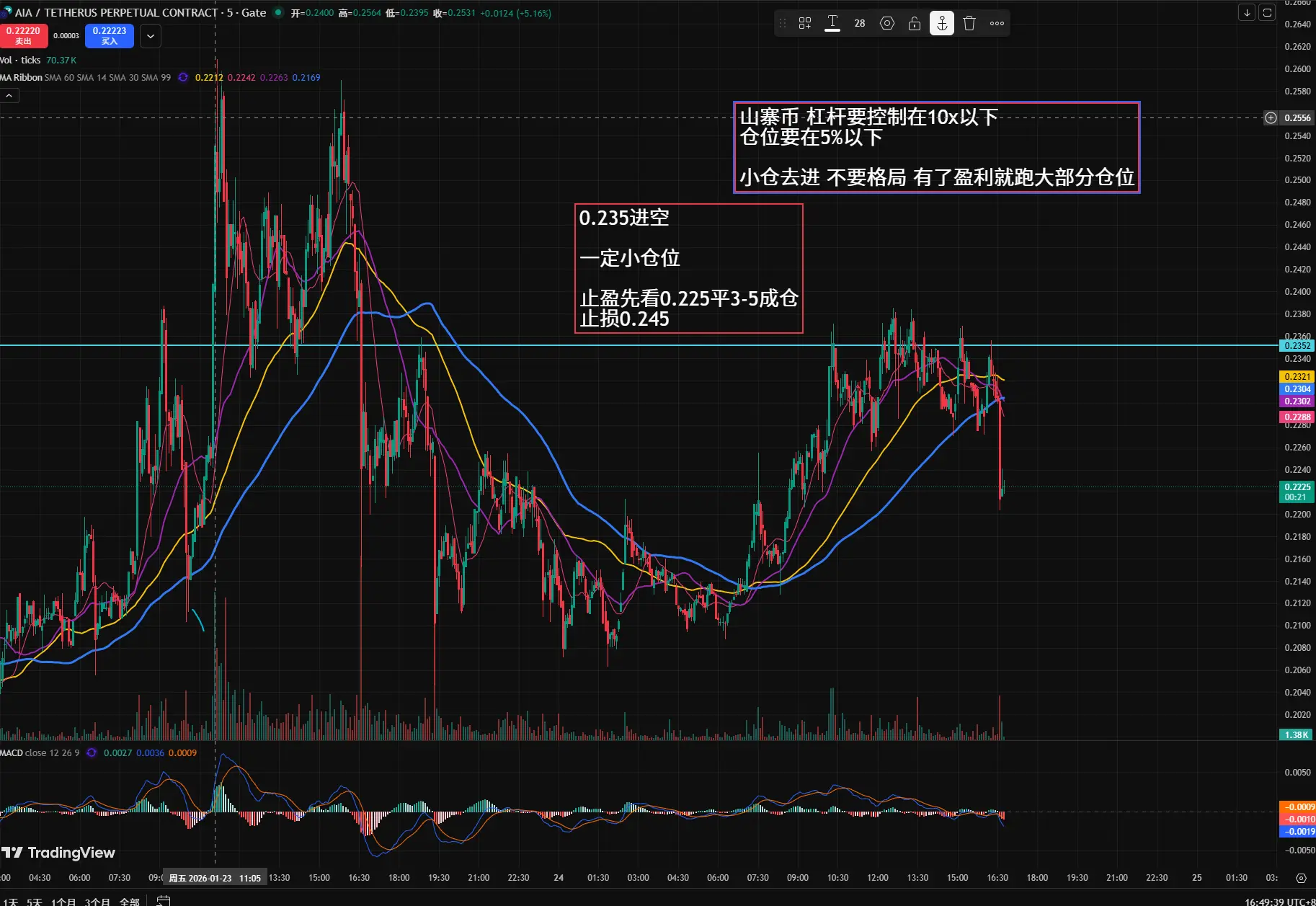Select the 山寨币 杠杆 text annotation box
Screen dimensions: 1316x906
click(937, 148)
